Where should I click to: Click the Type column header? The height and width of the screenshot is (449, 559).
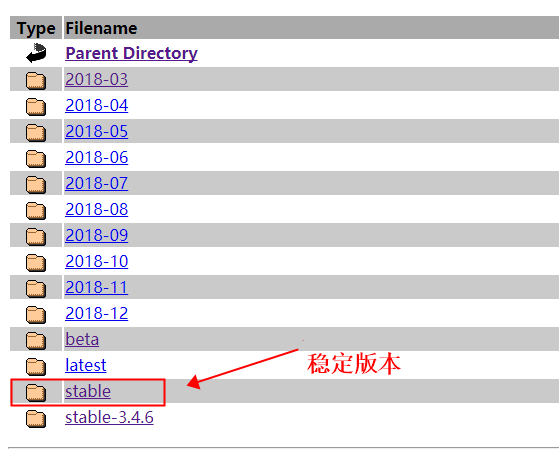[36, 28]
